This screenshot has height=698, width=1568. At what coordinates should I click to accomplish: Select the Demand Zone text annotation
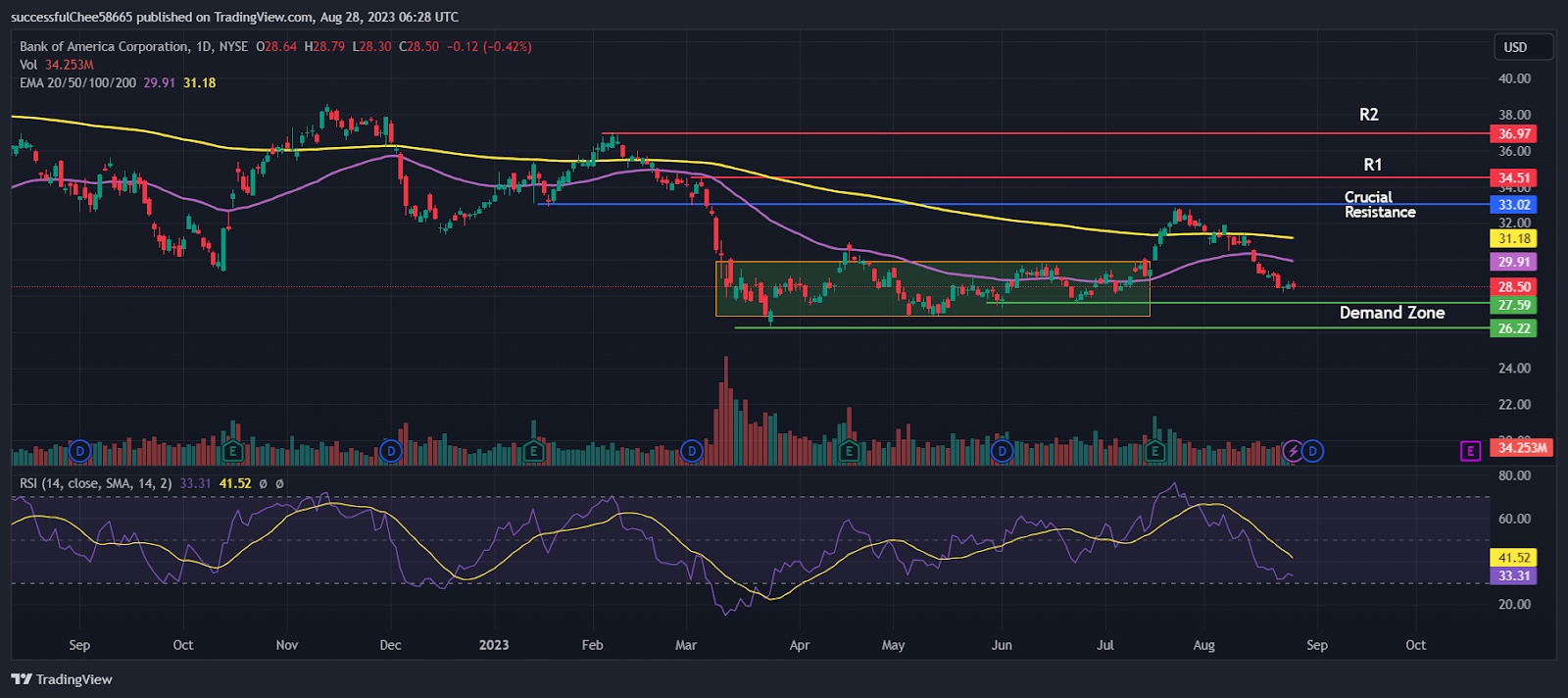click(x=1393, y=313)
